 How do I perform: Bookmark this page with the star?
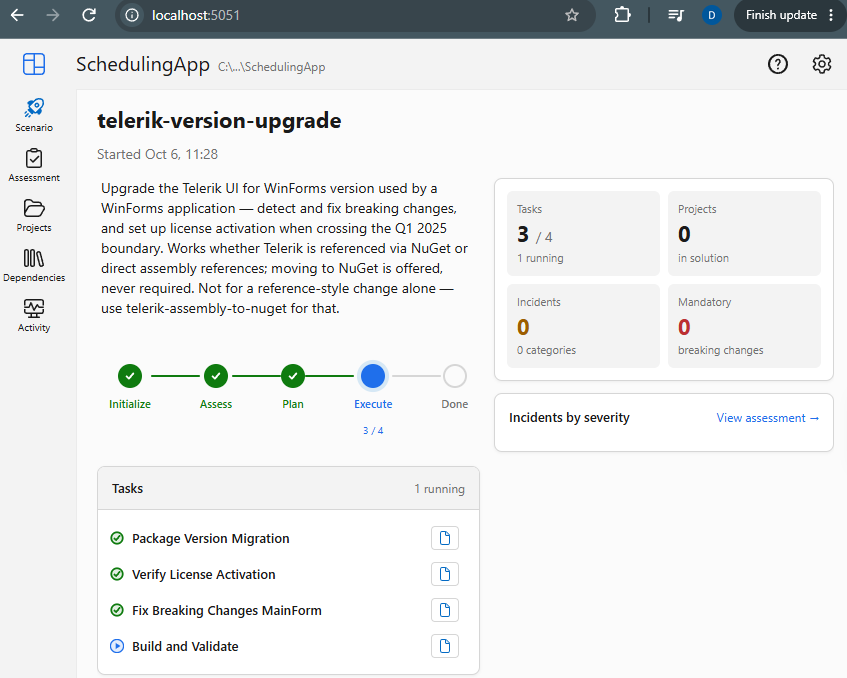point(572,15)
